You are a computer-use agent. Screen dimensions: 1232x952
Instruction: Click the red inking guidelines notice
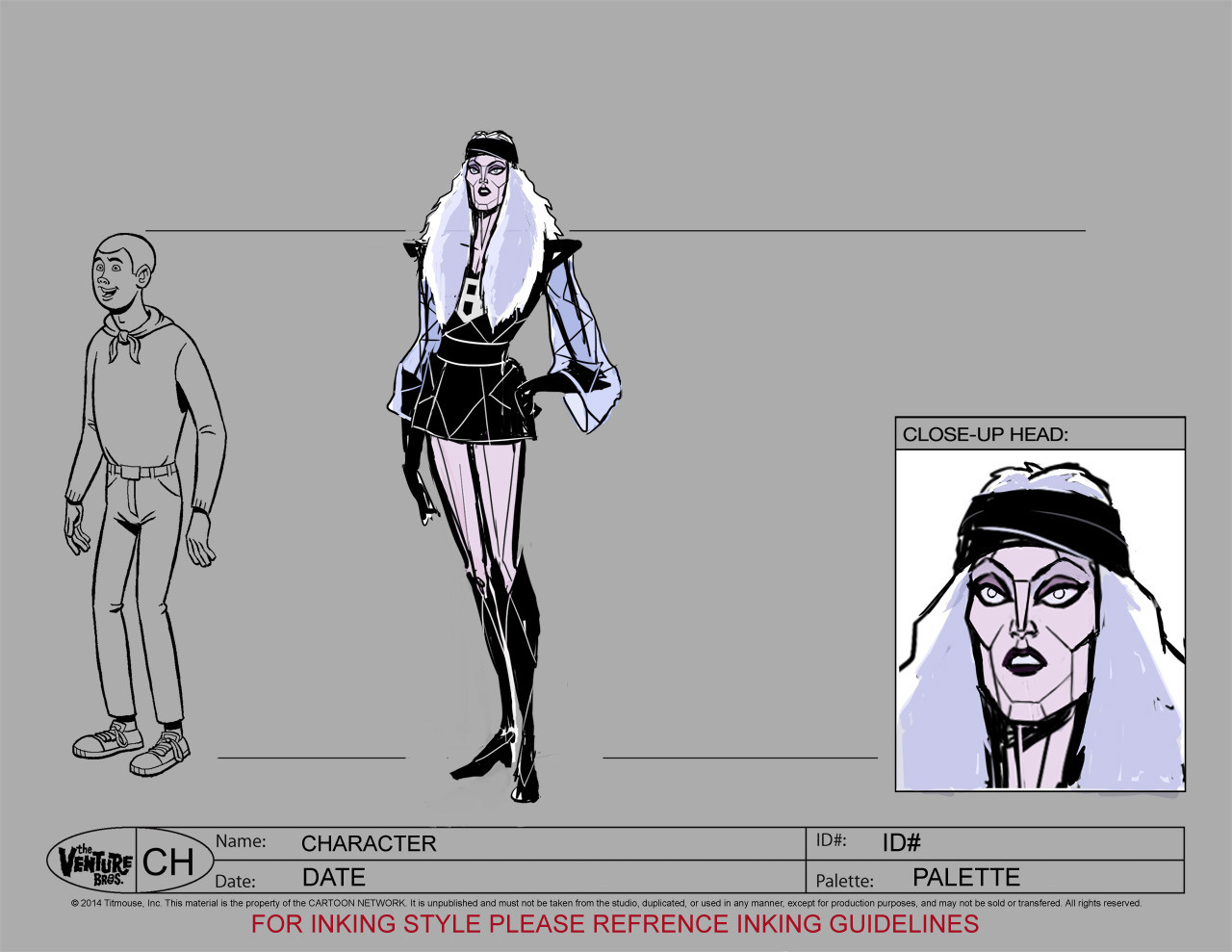[615, 924]
